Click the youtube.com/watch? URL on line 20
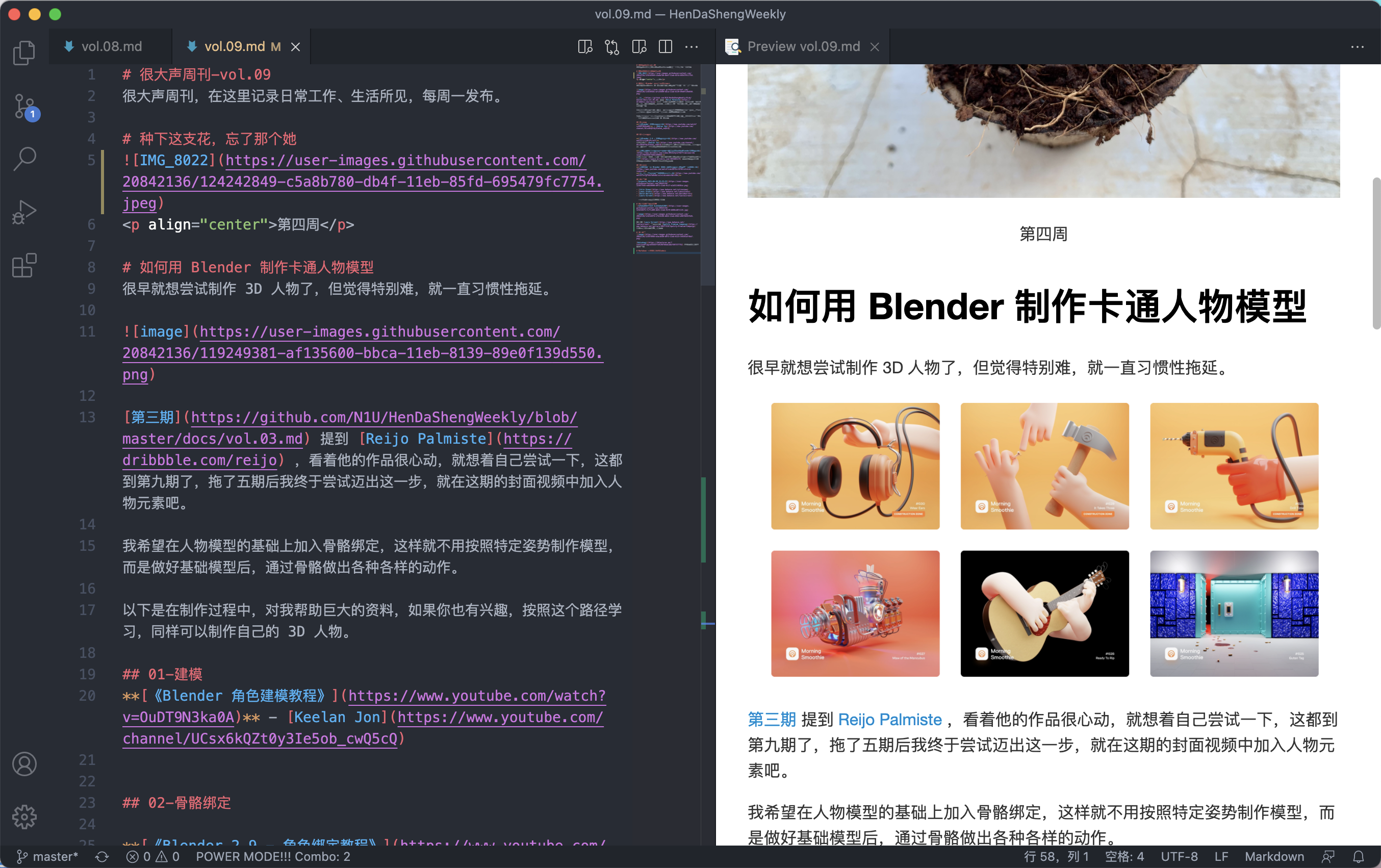Viewport: 1381px width, 868px height. (477, 696)
